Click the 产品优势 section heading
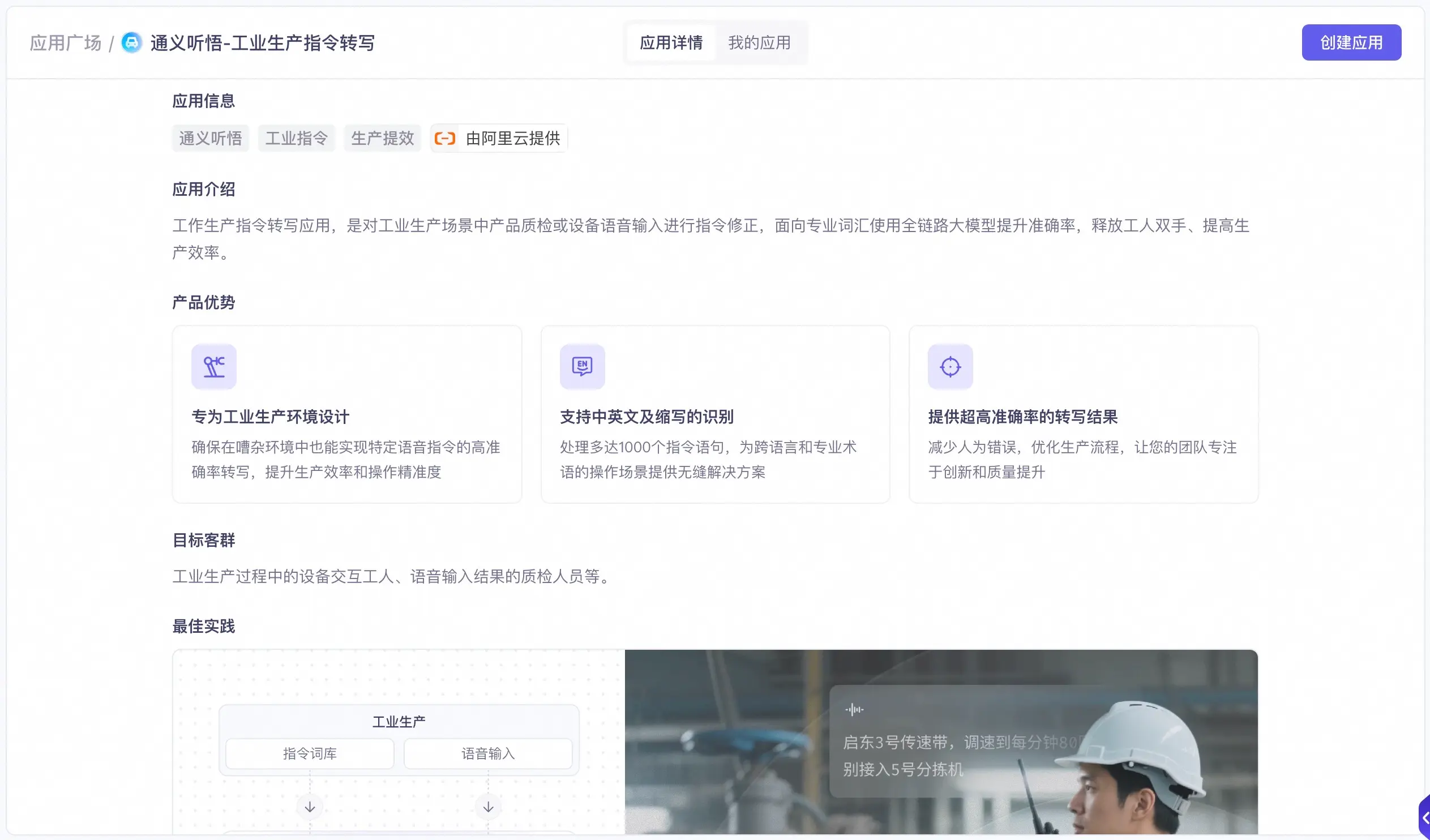 click(204, 302)
